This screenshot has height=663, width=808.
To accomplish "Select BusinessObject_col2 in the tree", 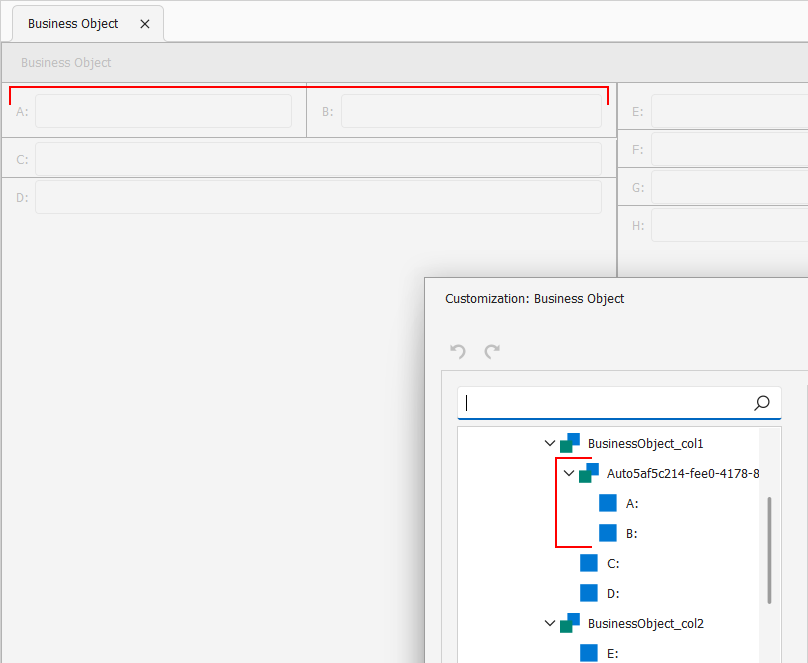I will point(646,623).
